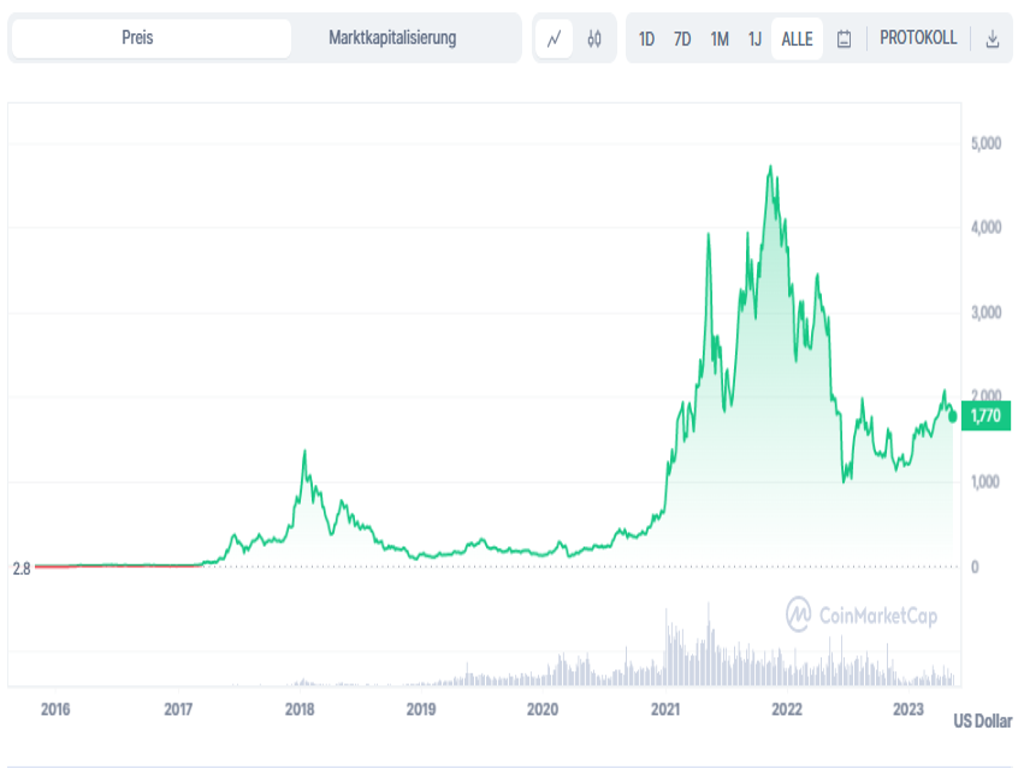Switch to line chart view icon
This screenshot has height=768, width=1024.
[x=553, y=39]
